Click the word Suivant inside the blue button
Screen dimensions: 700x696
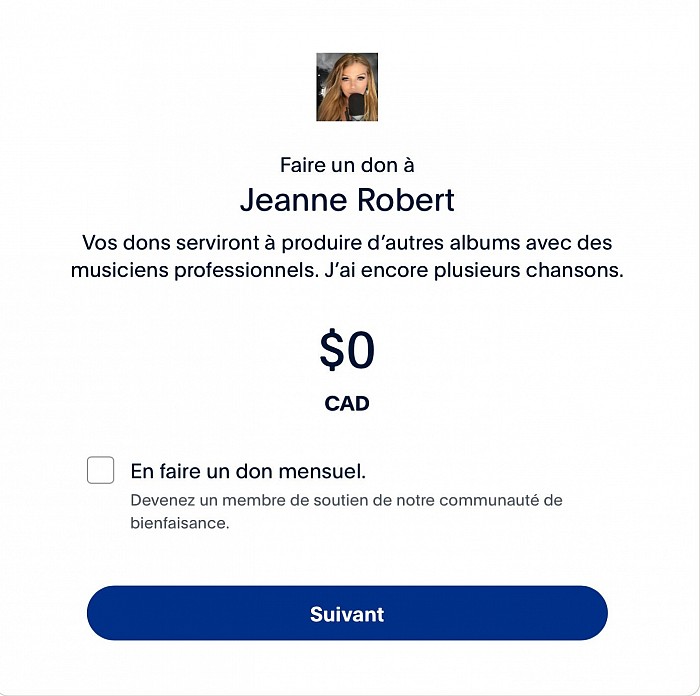pos(347,614)
